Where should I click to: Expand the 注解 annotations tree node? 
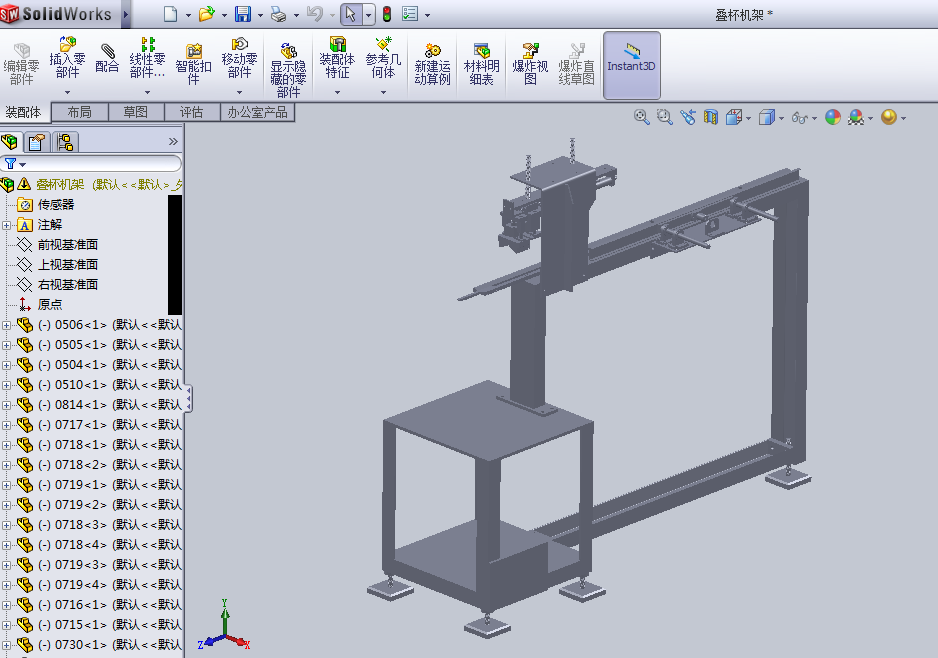point(7,225)
